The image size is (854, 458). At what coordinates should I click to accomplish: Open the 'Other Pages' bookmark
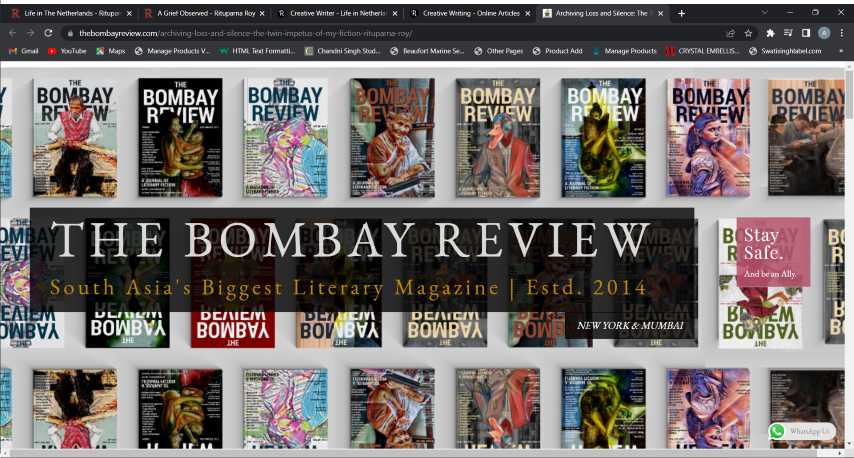499,51
